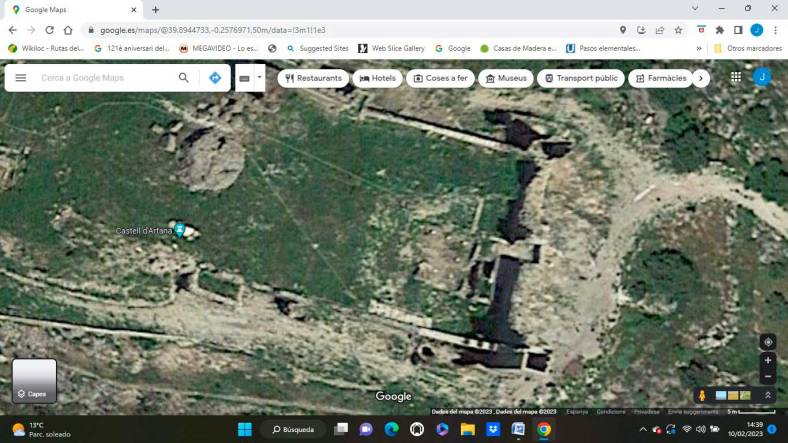This screenshot has width=788, height=443.
Task: Zoom in with the plus button
Action: click(767, 360)
